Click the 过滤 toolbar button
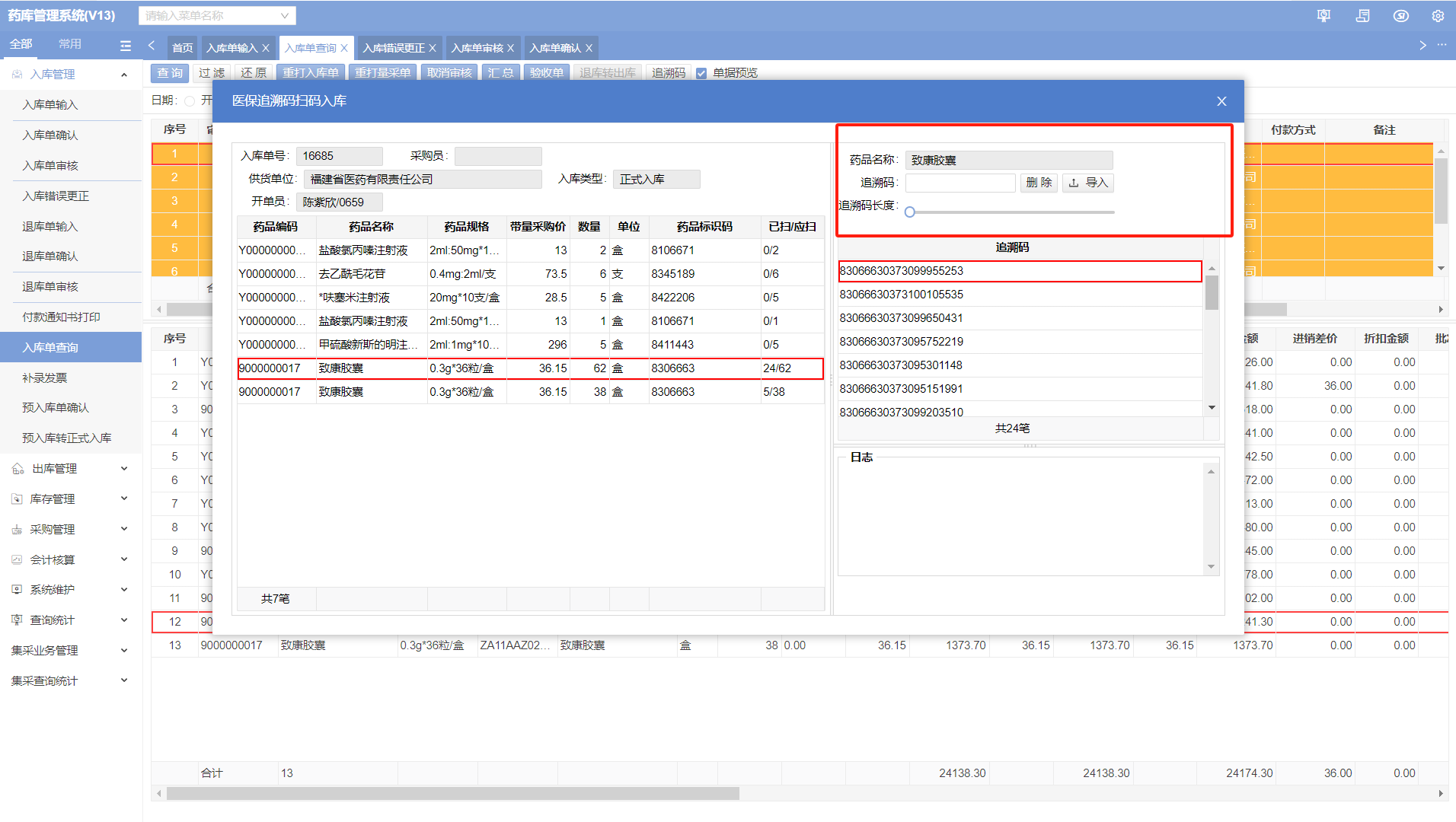The image size is (1456, 822). pyautogui.click(x=212, y=73)
